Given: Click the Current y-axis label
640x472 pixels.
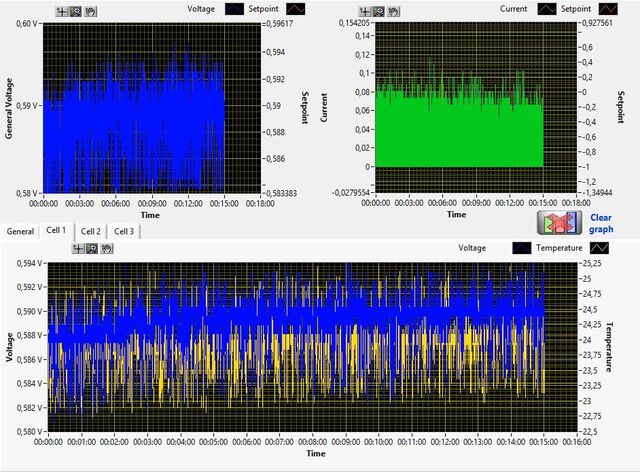Looking at the screenshot, I should [324, 107].
